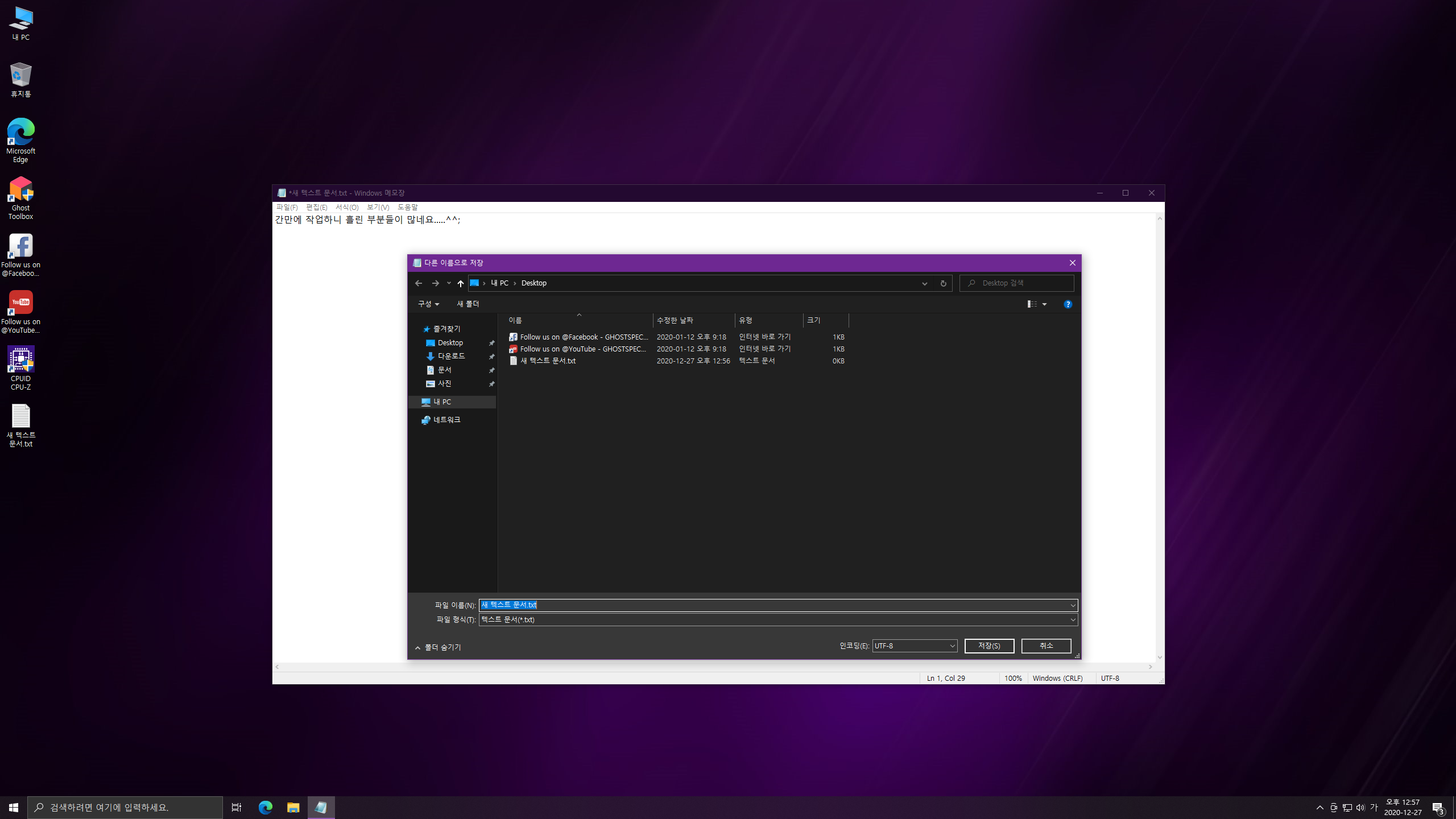Expand the 파일 형식 type dropdown
Viewport: 1456px width, 819px height.
tap(1073, 620)
